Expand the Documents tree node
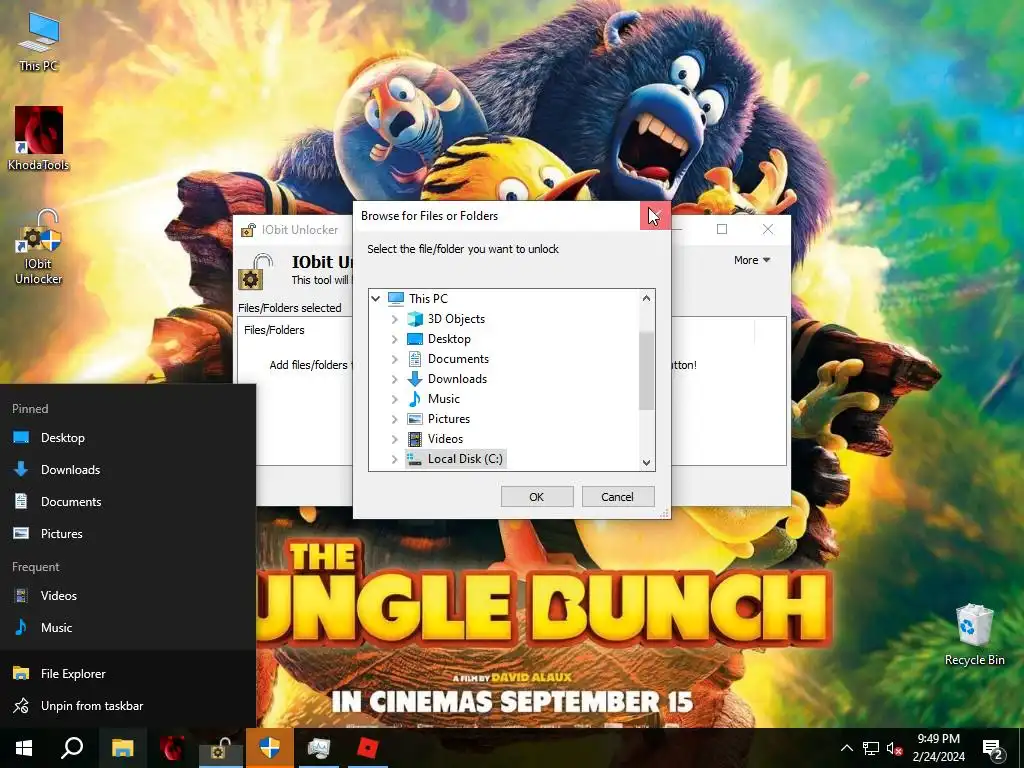 tap(394, 359)
